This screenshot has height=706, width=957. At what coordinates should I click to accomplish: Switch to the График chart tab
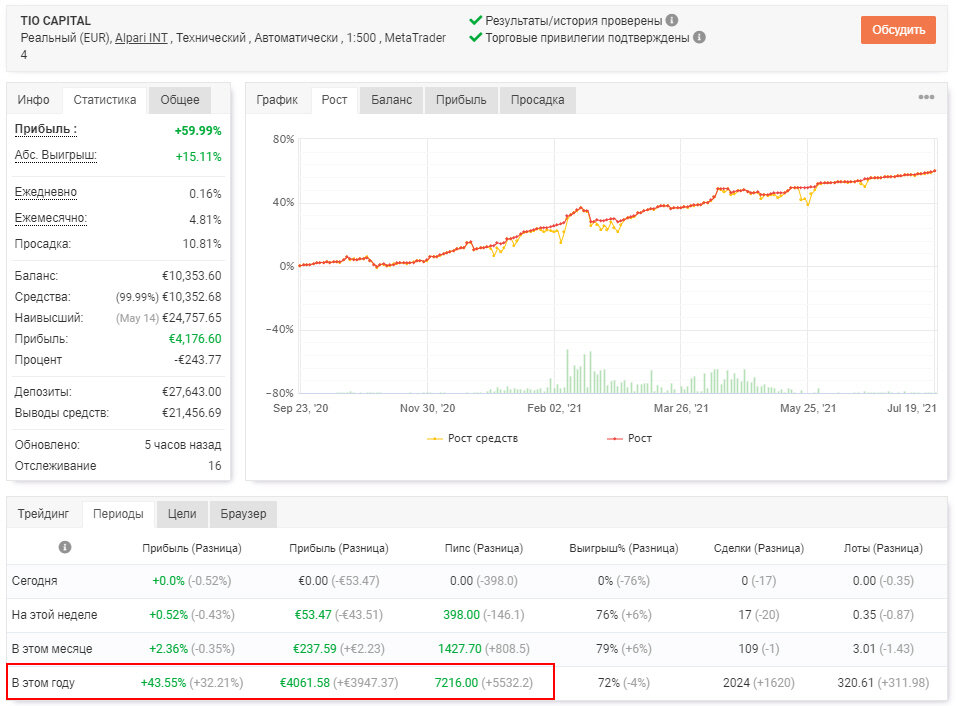coord(277,99)
